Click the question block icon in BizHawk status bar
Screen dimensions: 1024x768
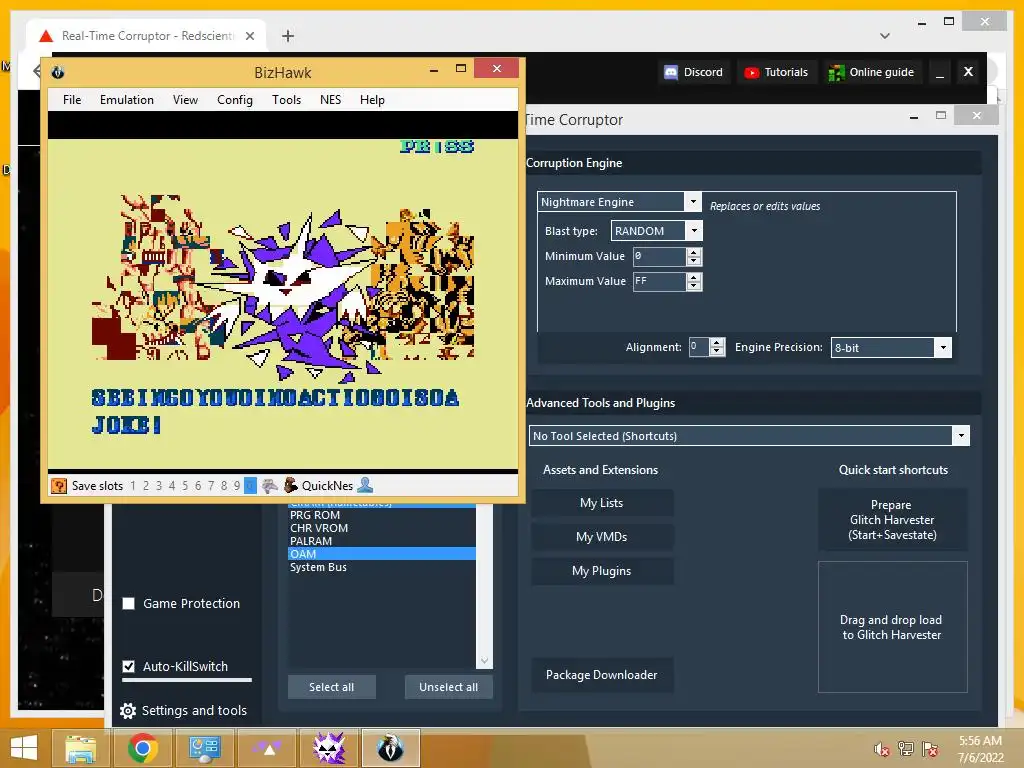point(59,486)
